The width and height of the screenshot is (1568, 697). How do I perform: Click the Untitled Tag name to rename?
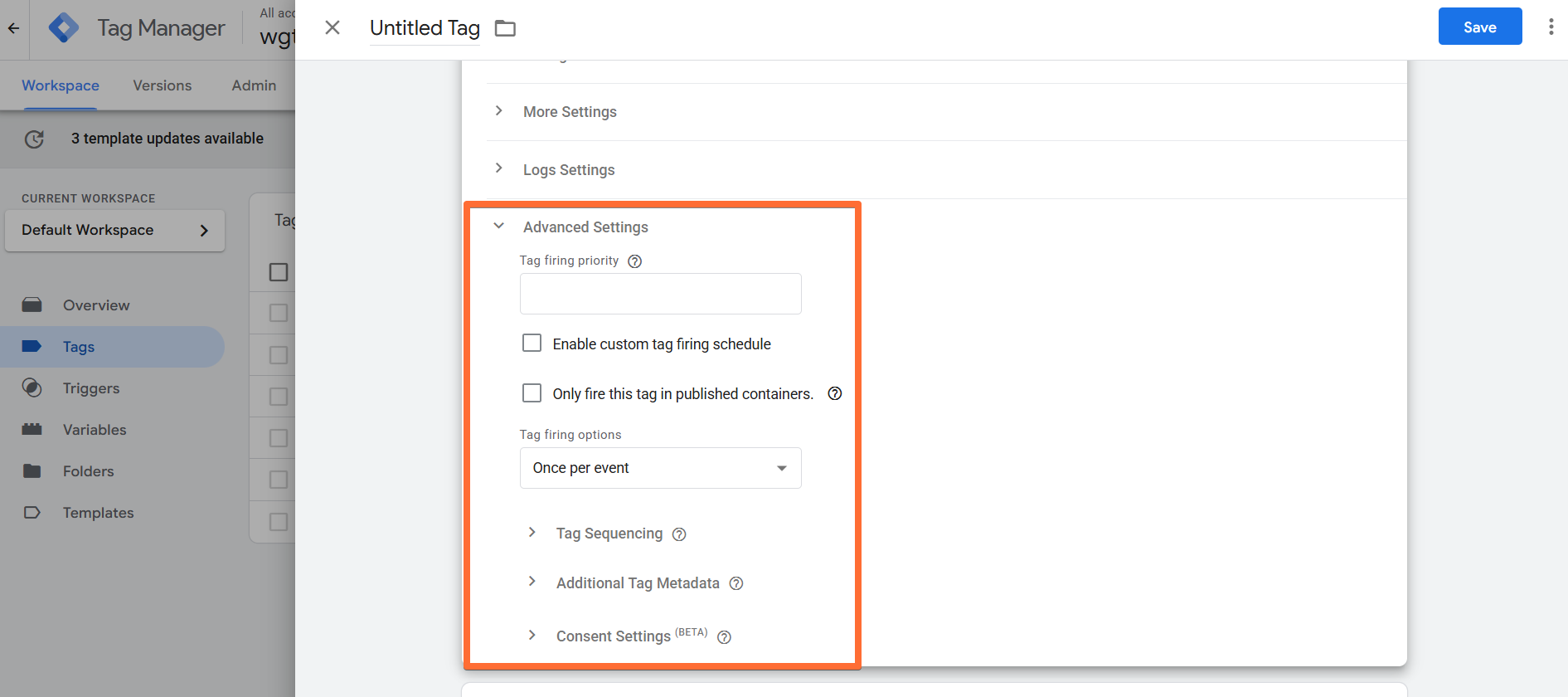pyautogui.click(x=425, y=28)
